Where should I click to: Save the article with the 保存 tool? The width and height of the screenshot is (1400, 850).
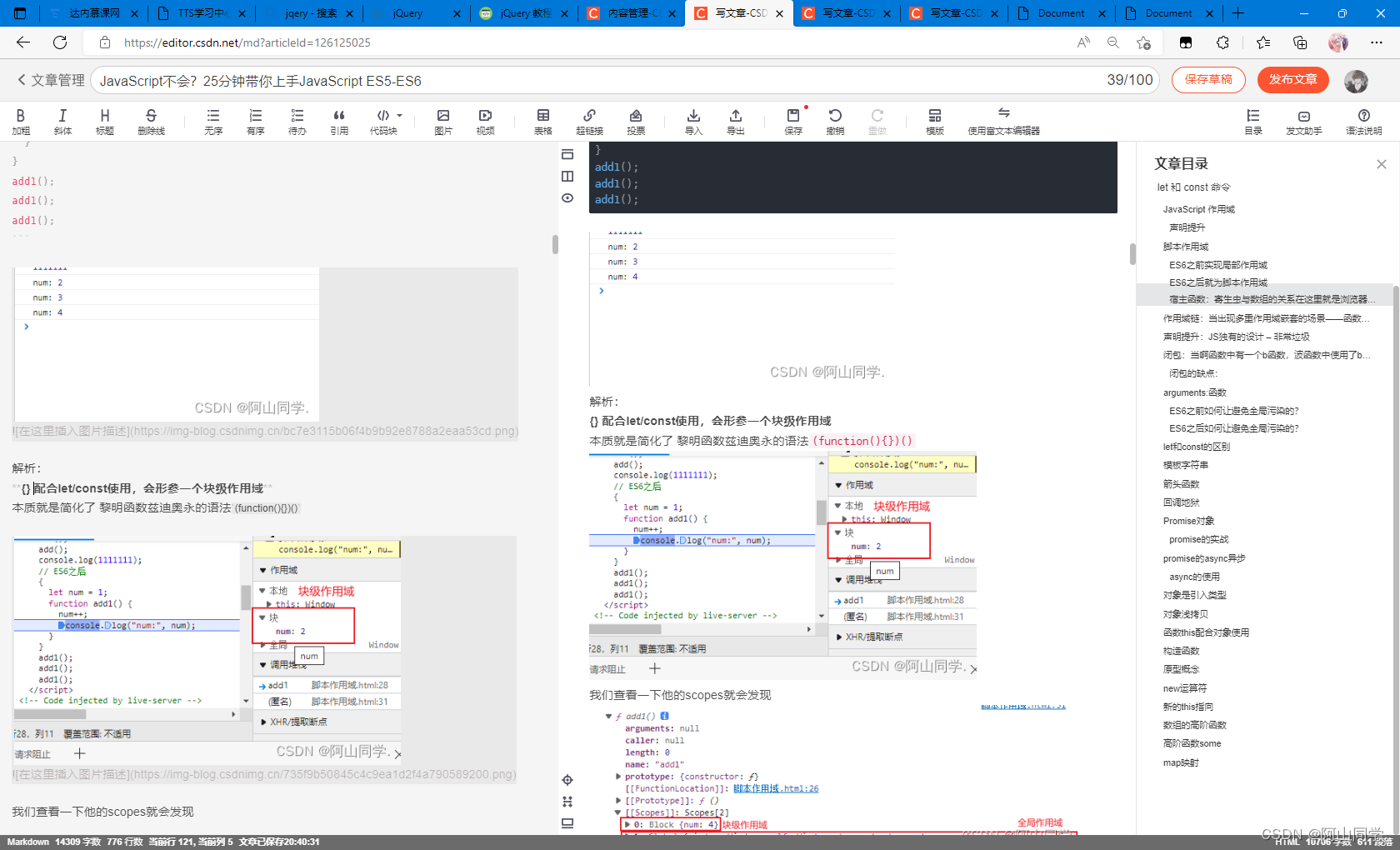pyautogui.click(x=793, y=122)
